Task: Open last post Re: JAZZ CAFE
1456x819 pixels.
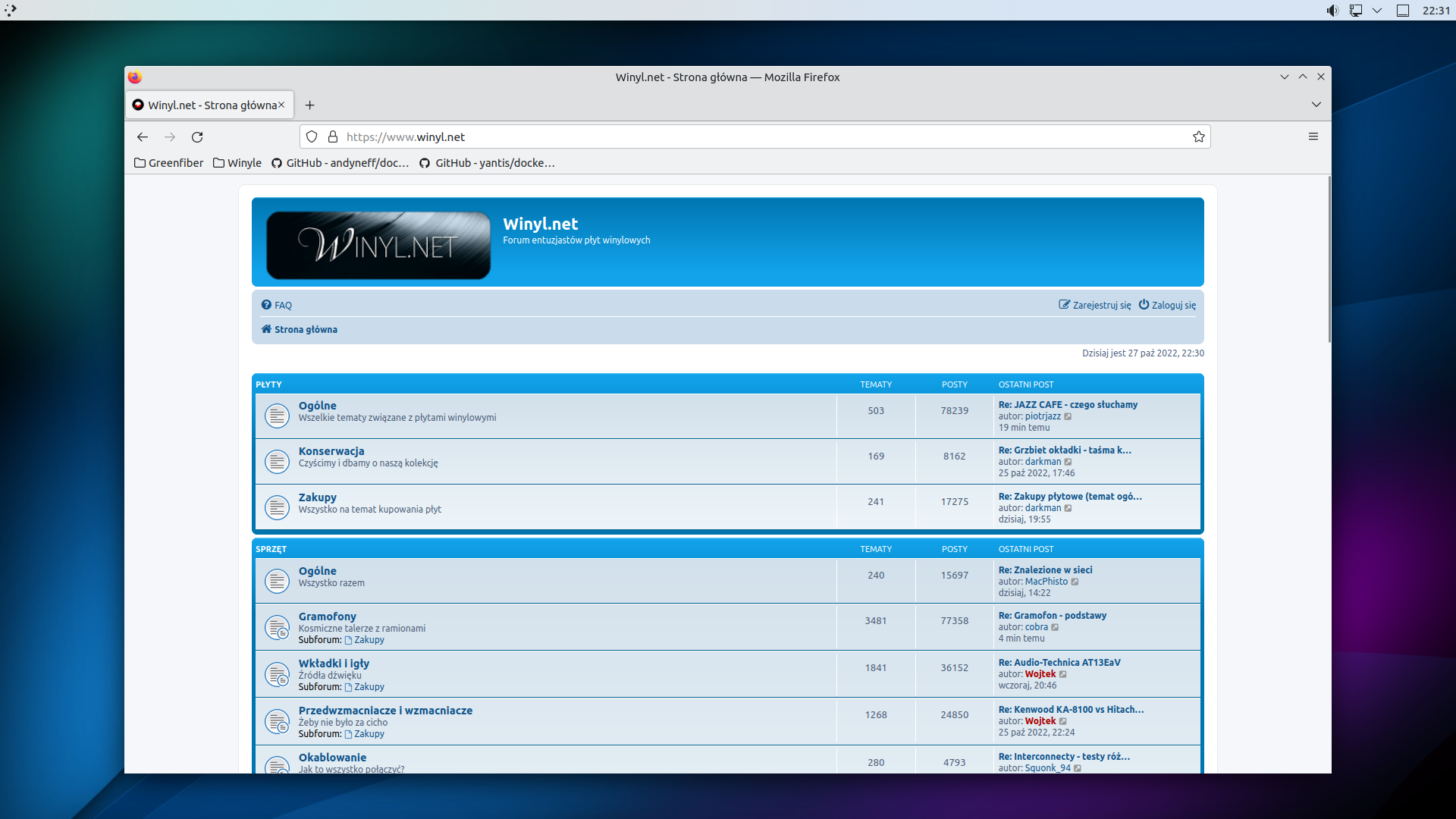Action: (1068, 405)
